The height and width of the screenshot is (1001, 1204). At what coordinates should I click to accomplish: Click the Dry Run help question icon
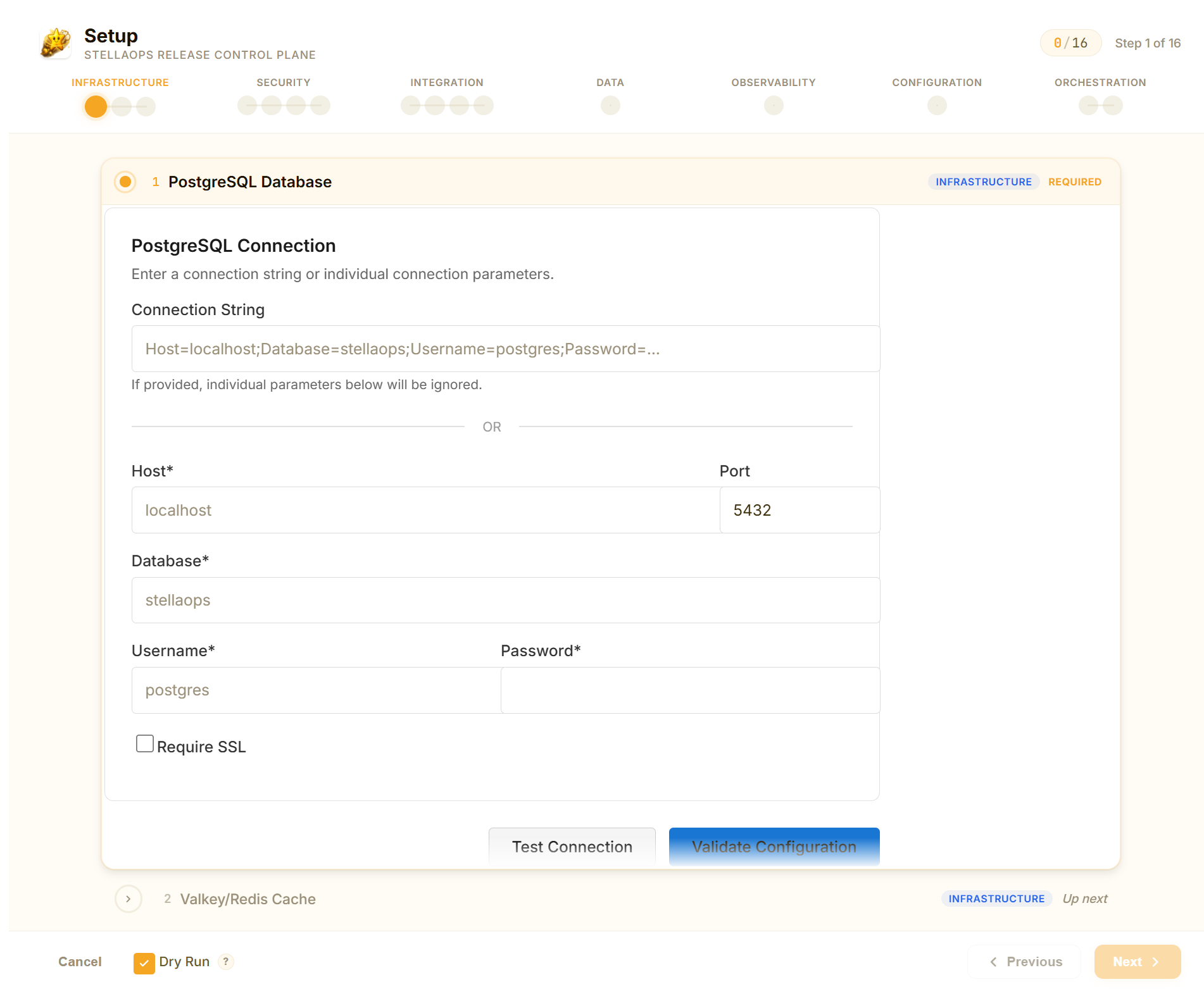point(226,961)
